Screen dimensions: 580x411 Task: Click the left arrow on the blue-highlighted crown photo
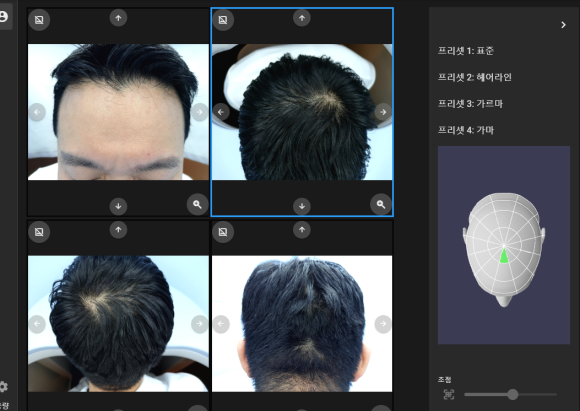[221, 112]
